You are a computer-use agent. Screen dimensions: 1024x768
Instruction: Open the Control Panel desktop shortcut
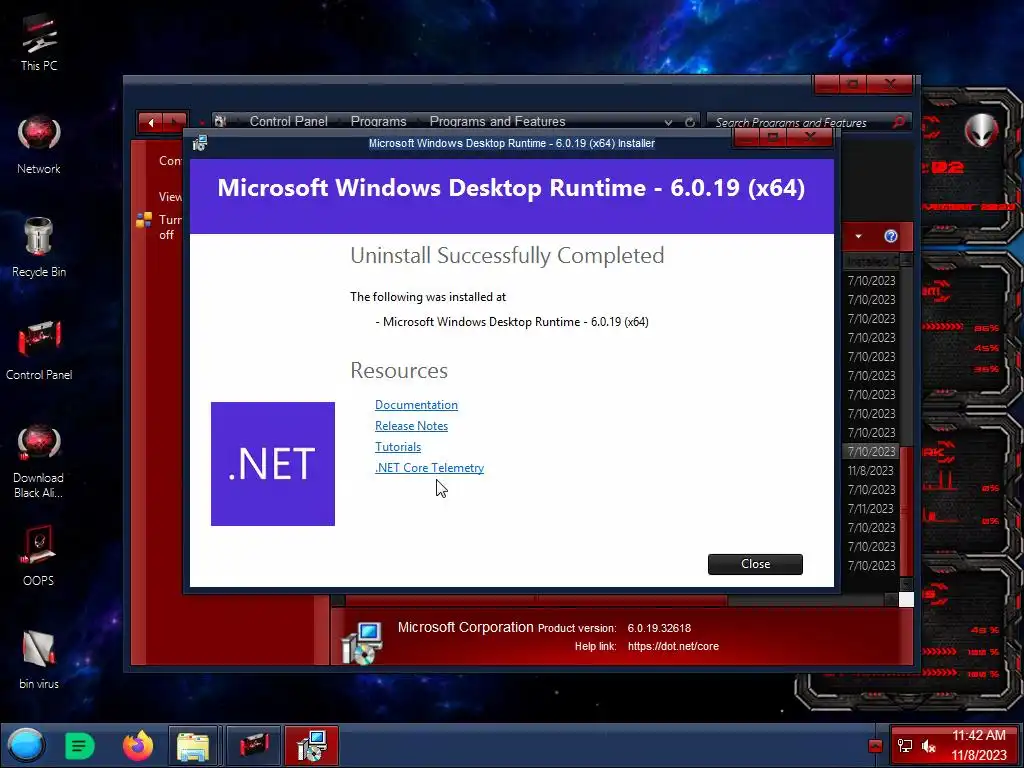point(39,351)
